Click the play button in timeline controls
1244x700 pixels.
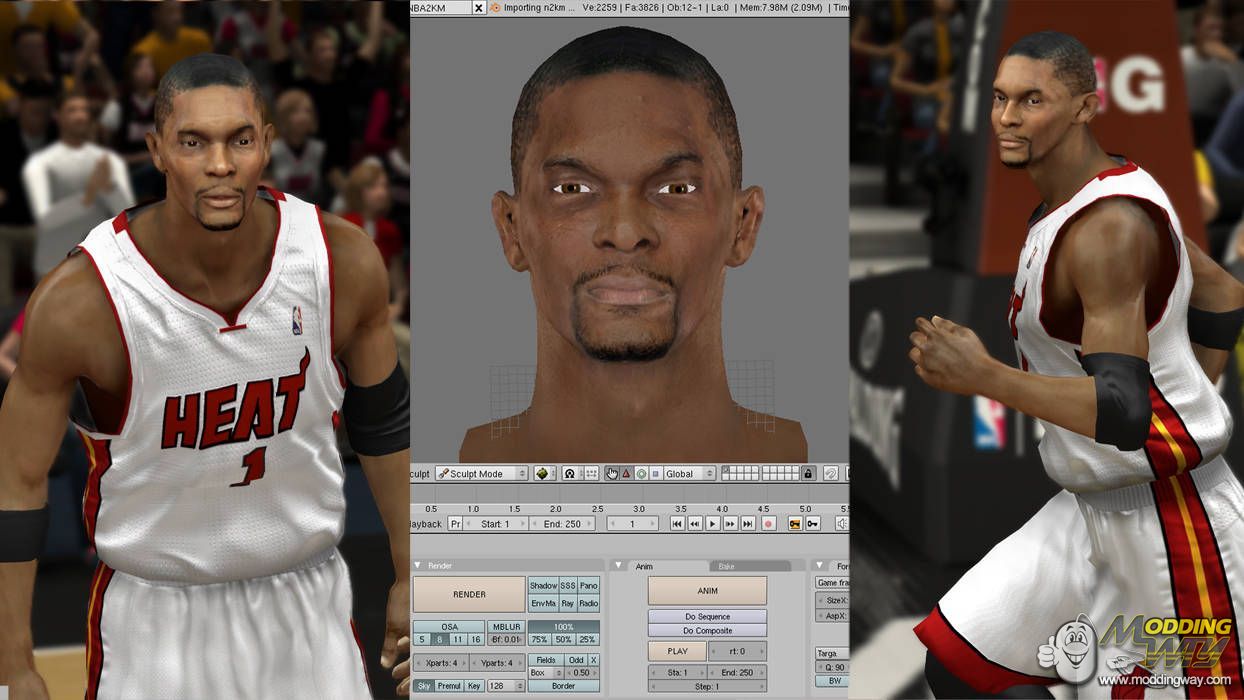(x=712, y=523)
